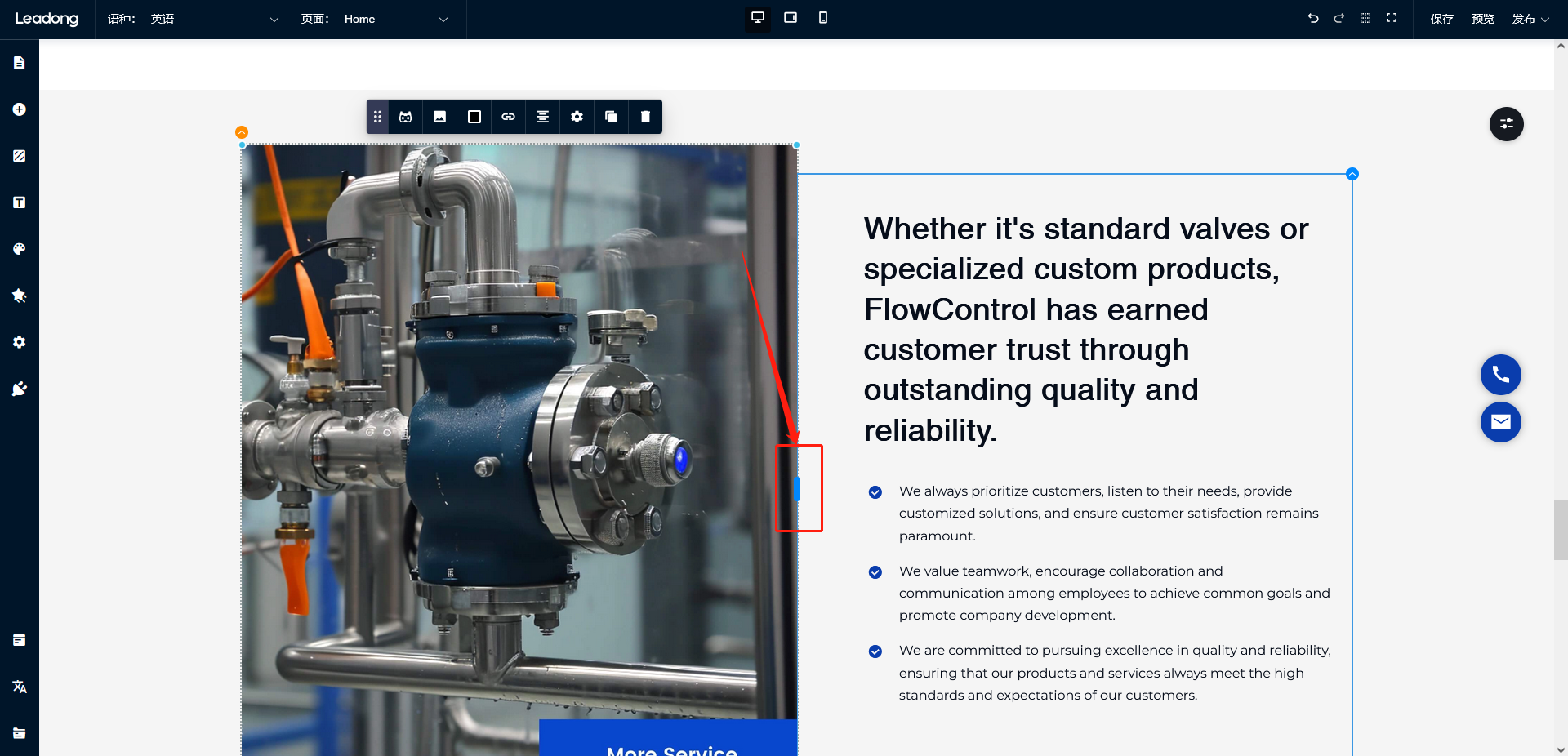Click the undo arrow in top bar

point(1313,18)
